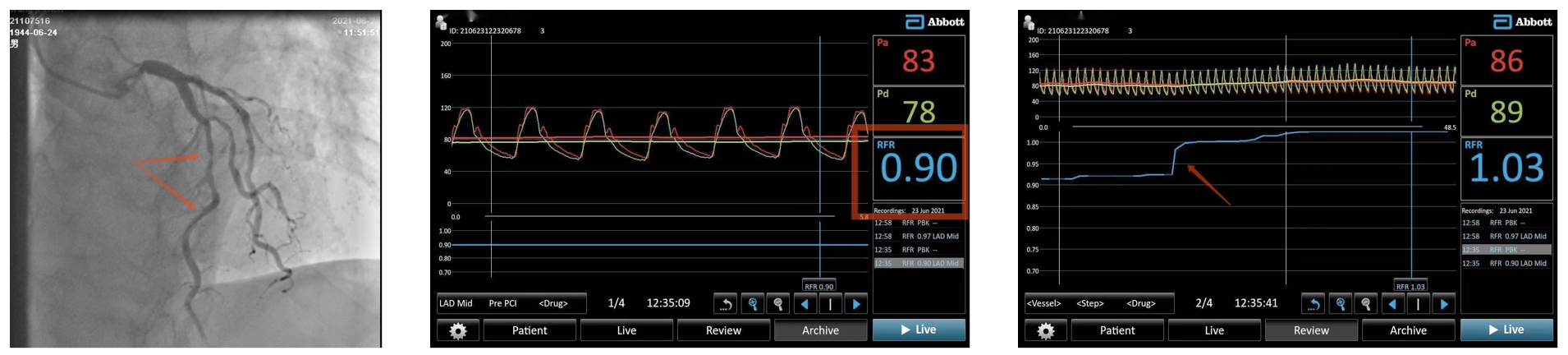Open the Patient tab on the RFR 0.90 screen
The height and width of the screenshot is (355, 1568).
[x=530, y=330]
